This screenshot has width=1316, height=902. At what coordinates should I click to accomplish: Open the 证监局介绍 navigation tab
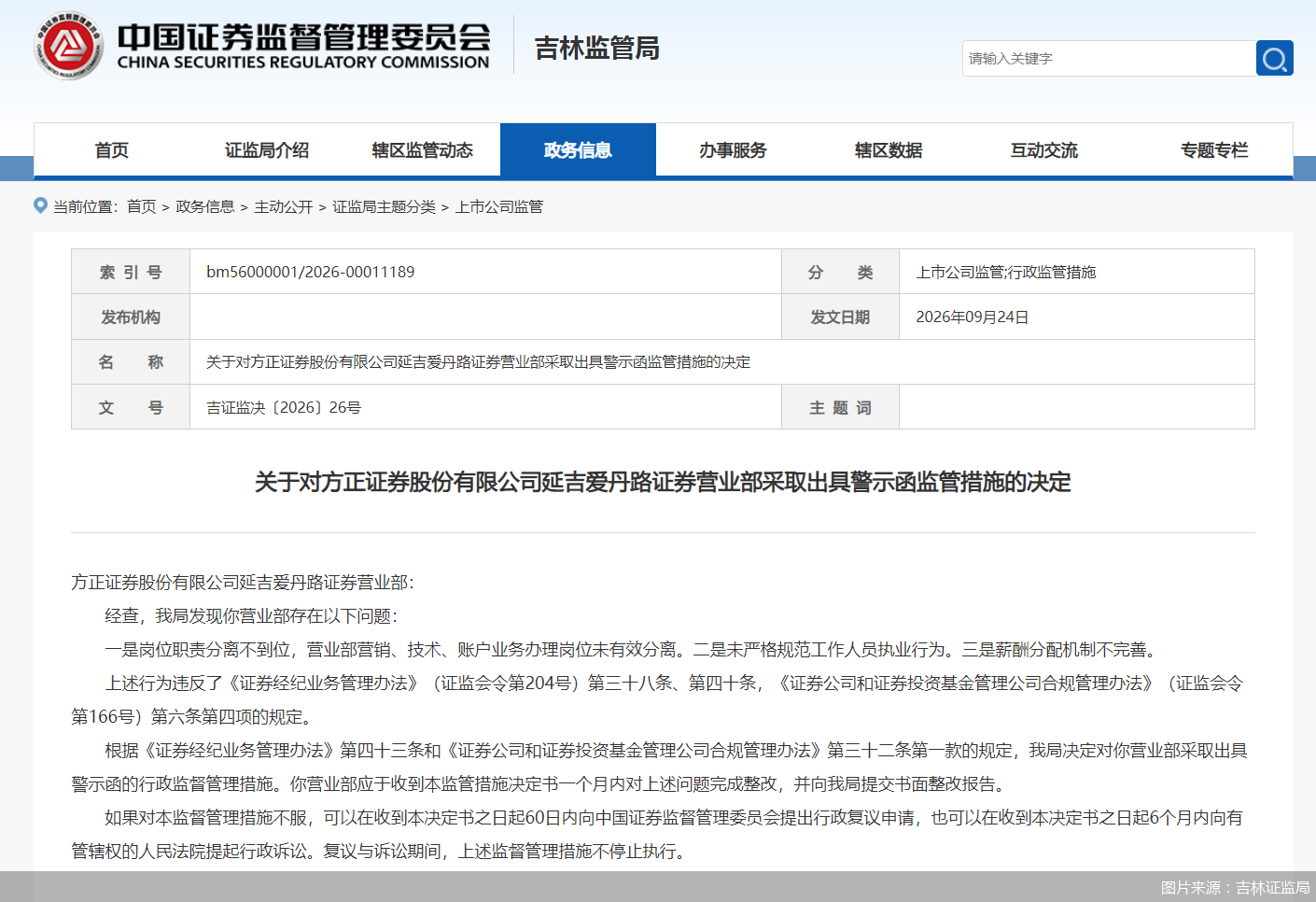point(267,150)
